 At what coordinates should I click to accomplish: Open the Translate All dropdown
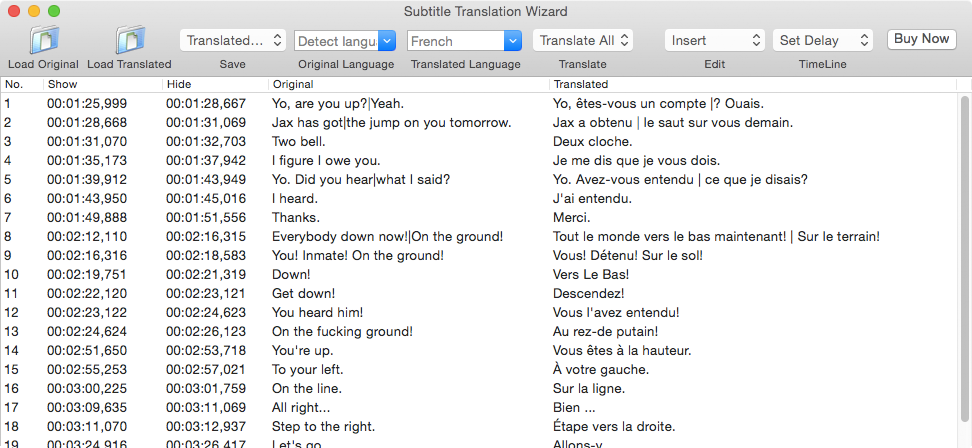pos(583,40)
